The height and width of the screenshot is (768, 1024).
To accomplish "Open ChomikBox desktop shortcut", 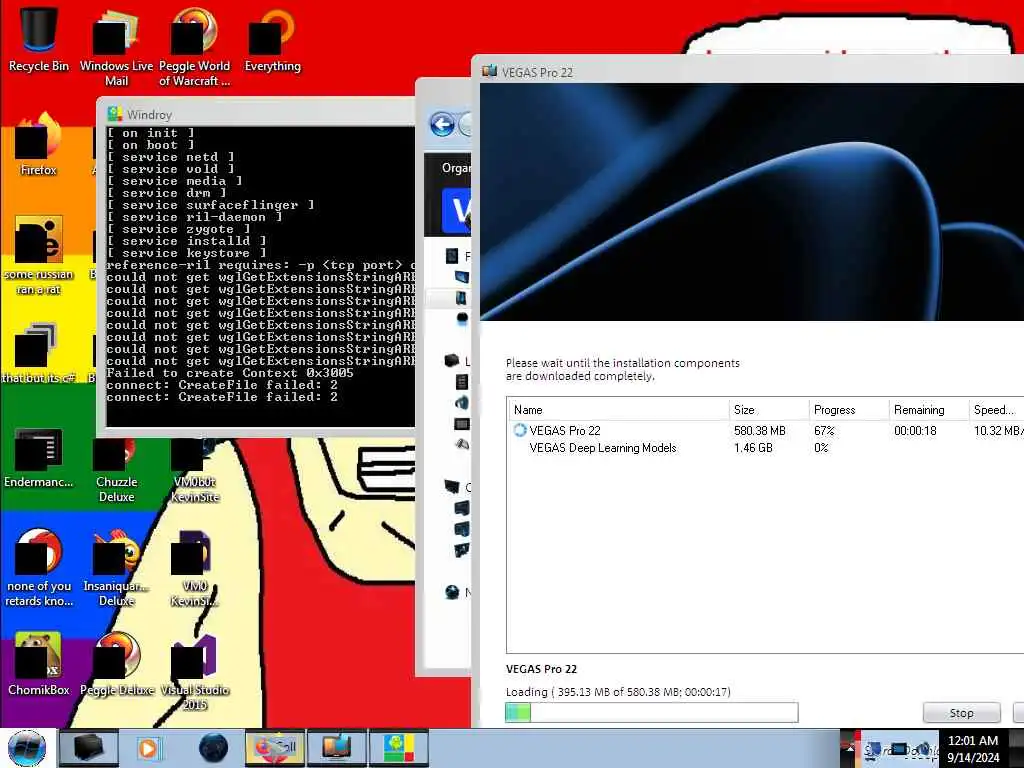I will 39,665.
